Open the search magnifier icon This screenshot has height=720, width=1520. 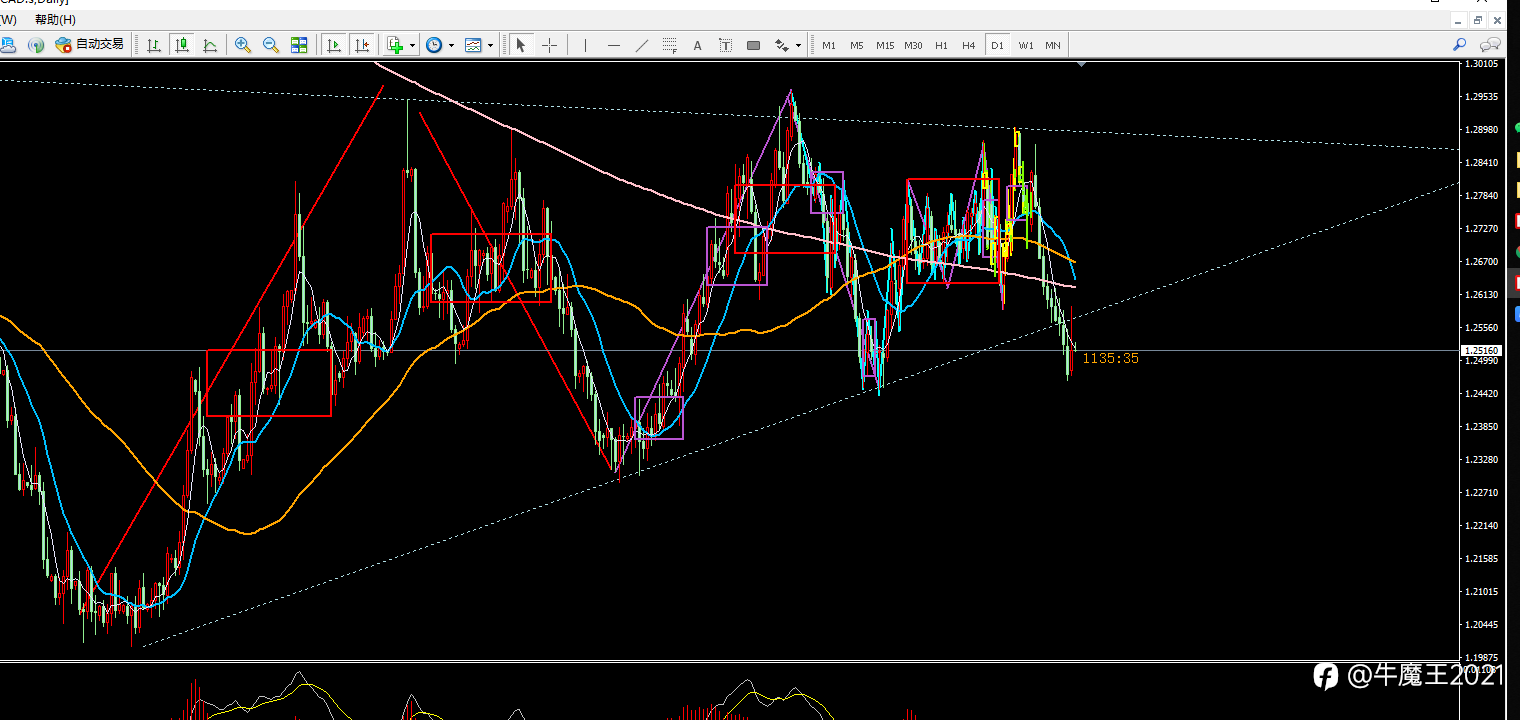point(1460,45)
